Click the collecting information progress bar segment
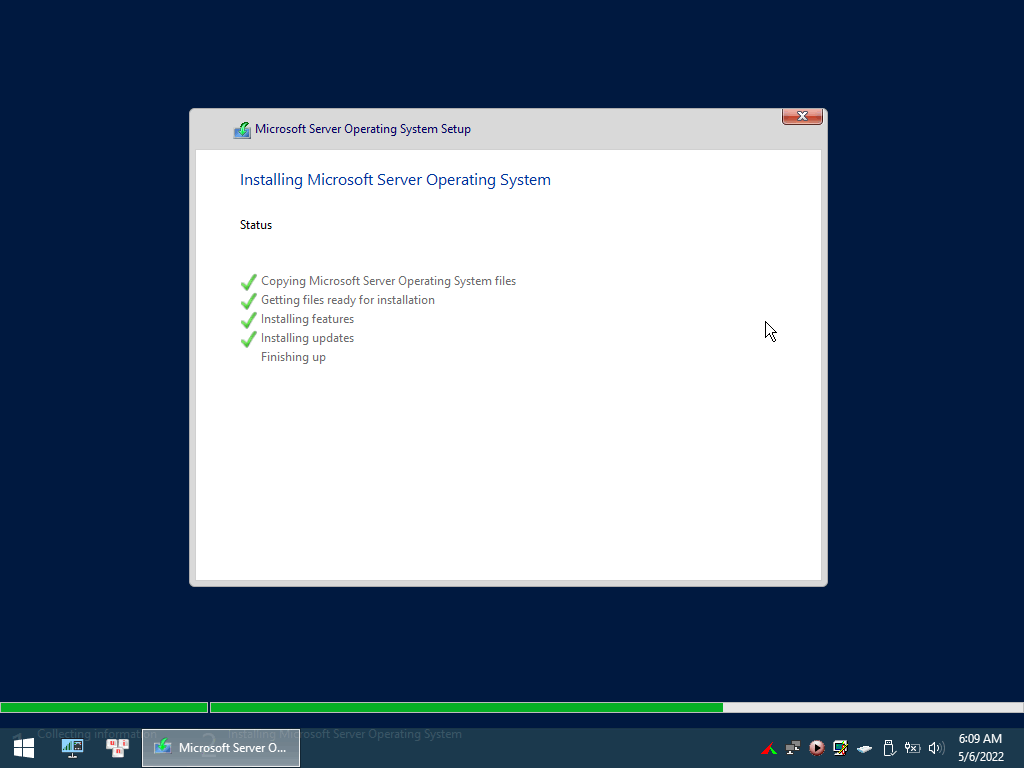This screenshot has width=1024, height=768. point(104,707)
